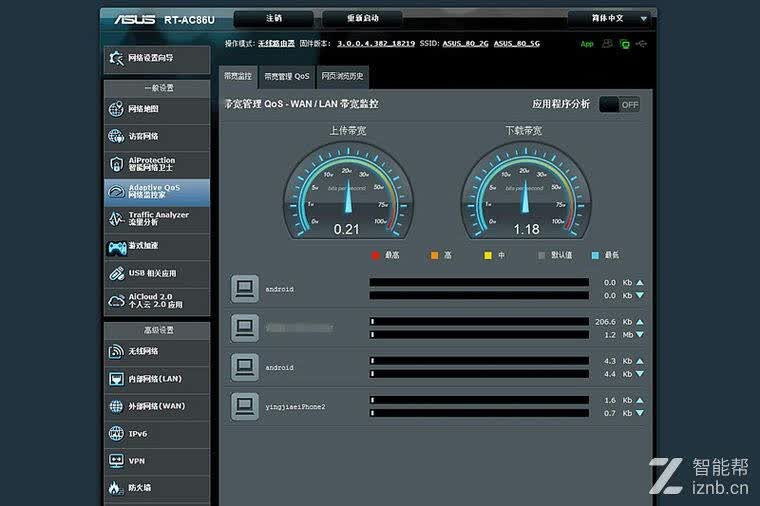Click the USB status icon in header
This screenshot has height=506, width=760.
click(641, 44)
